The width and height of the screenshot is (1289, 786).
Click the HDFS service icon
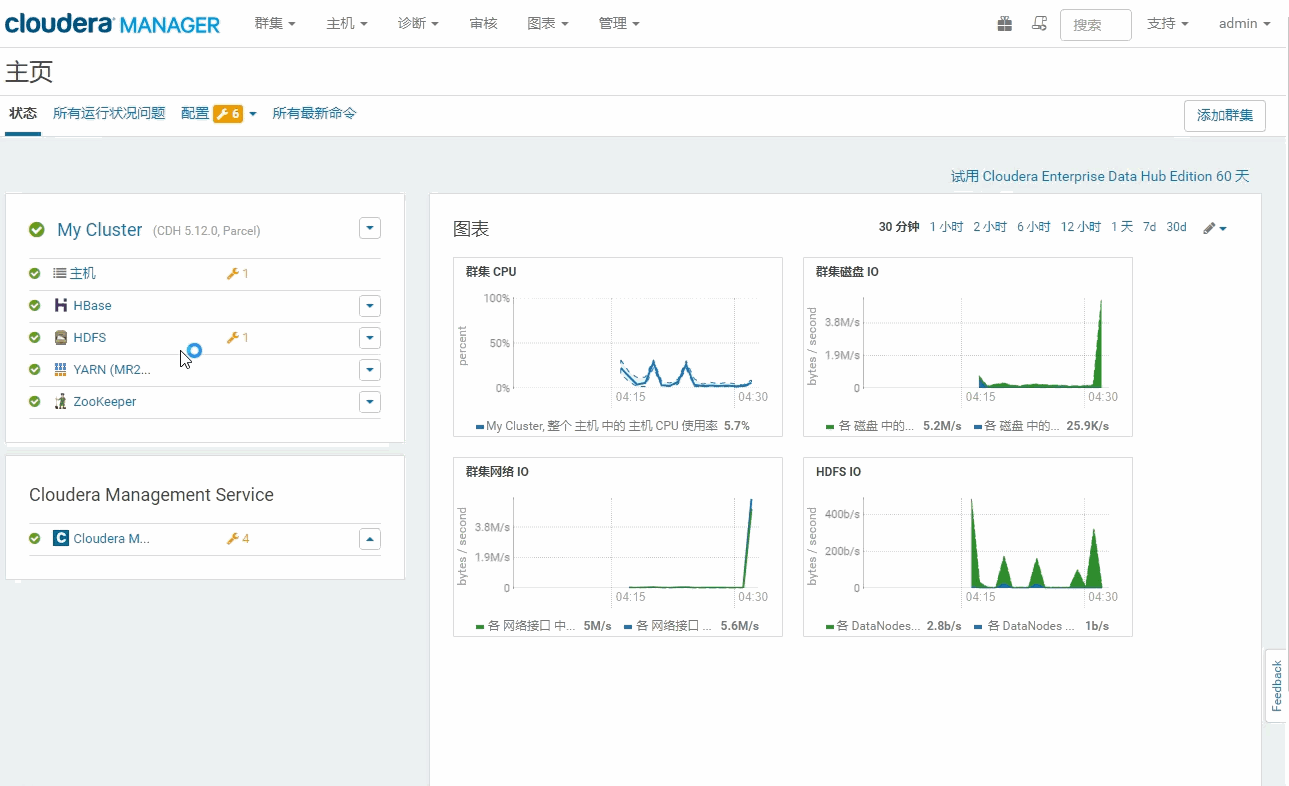pyautogui.click(x=61, y=337)
